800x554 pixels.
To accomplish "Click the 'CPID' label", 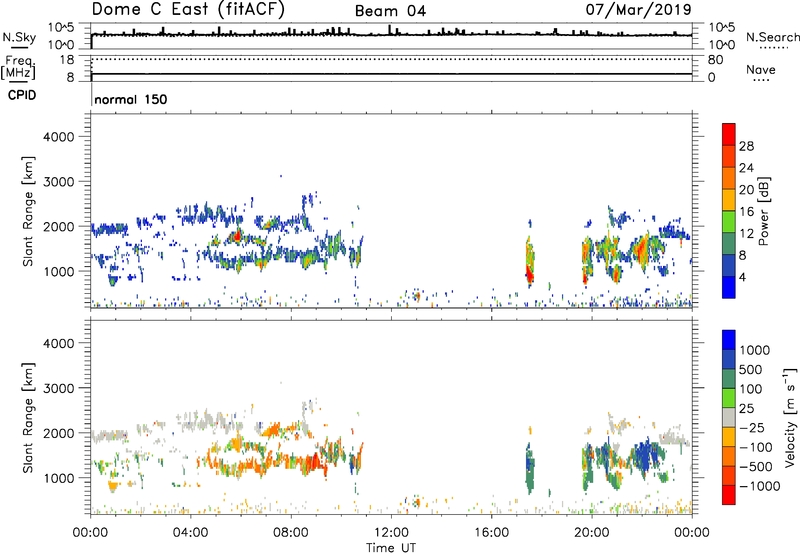I will pos(22,95).
